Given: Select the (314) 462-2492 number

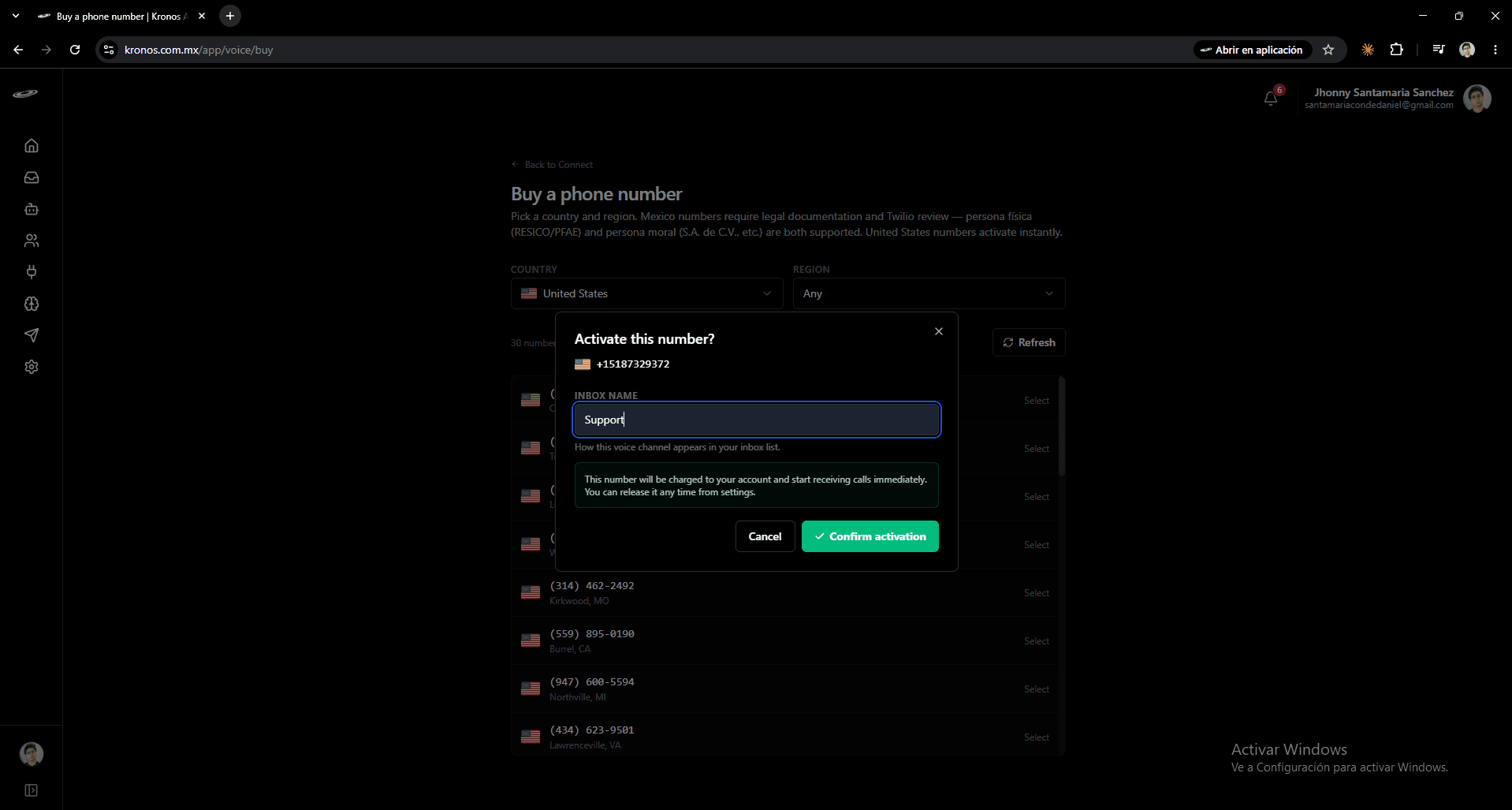Looking at the screenshot, I should click(1037, 593).
